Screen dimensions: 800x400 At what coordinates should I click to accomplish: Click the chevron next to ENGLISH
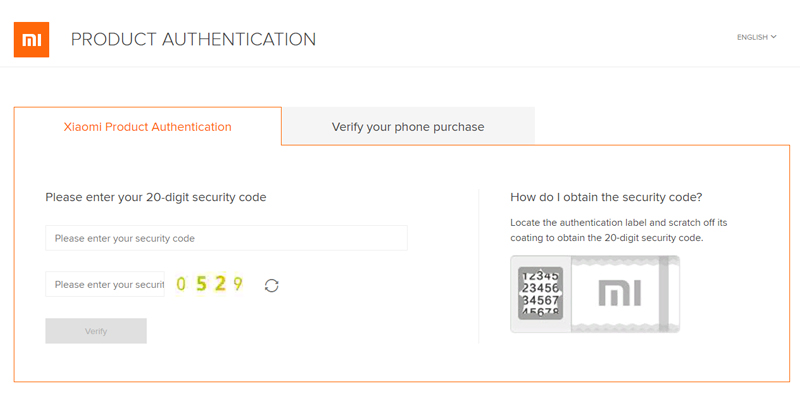click(x=773, y=37)
